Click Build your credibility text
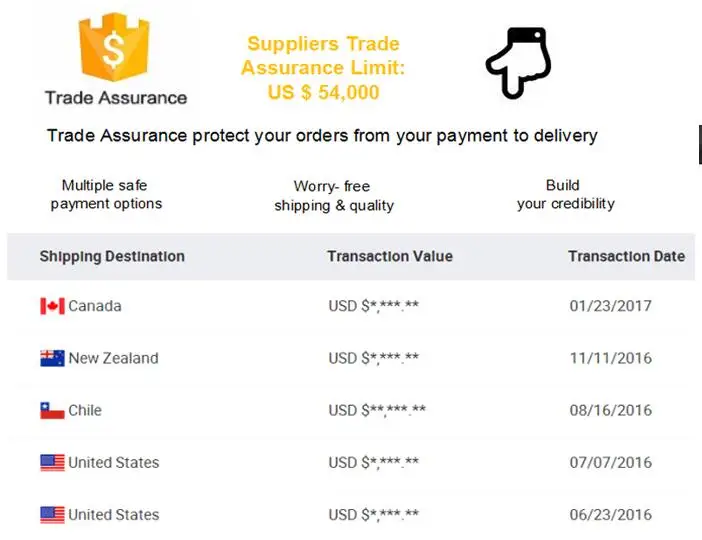Viewport: 702px width, 540px height. [565, 194]
